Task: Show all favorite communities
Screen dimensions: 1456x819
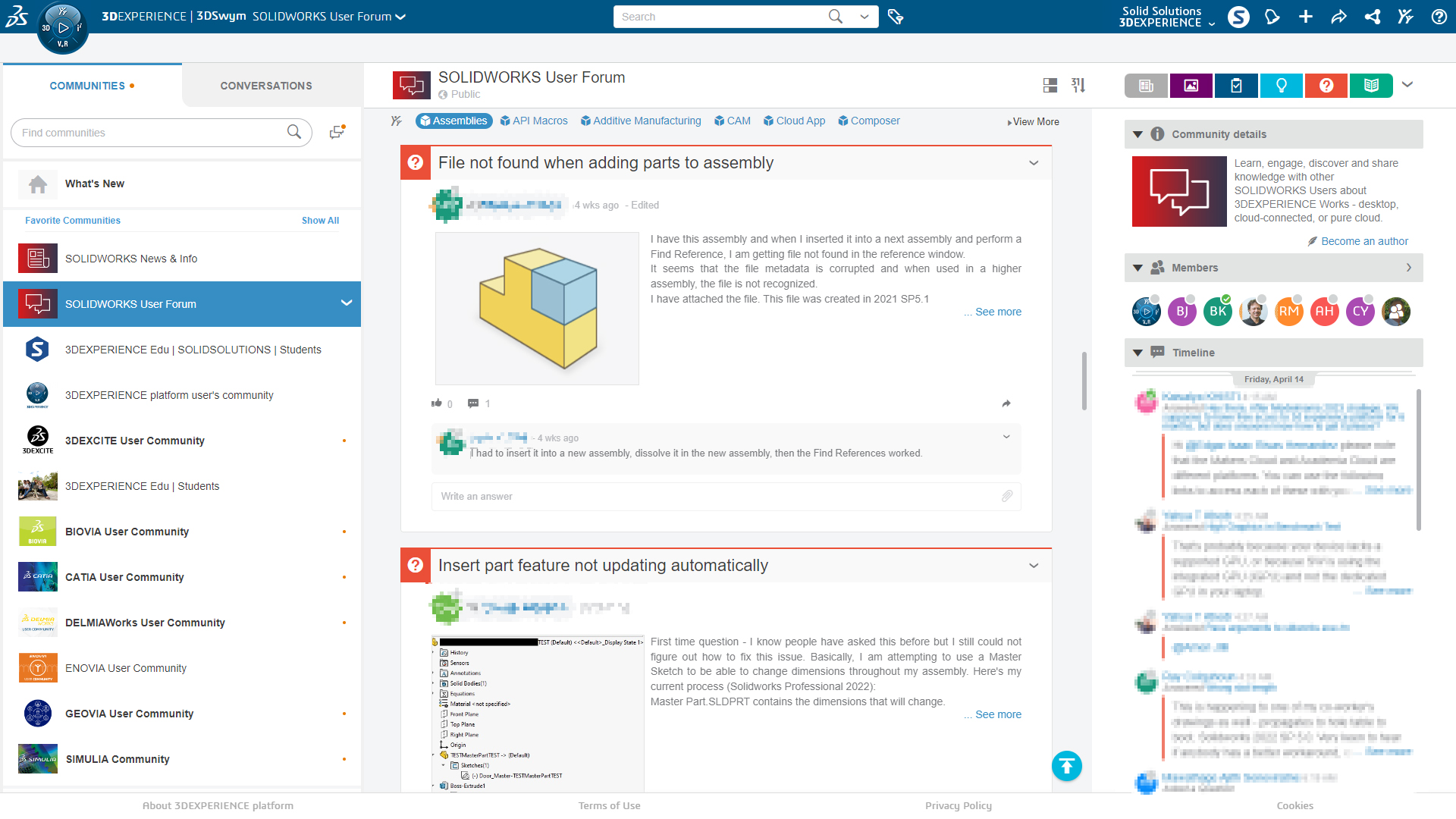Action: [x=320, y=220]
